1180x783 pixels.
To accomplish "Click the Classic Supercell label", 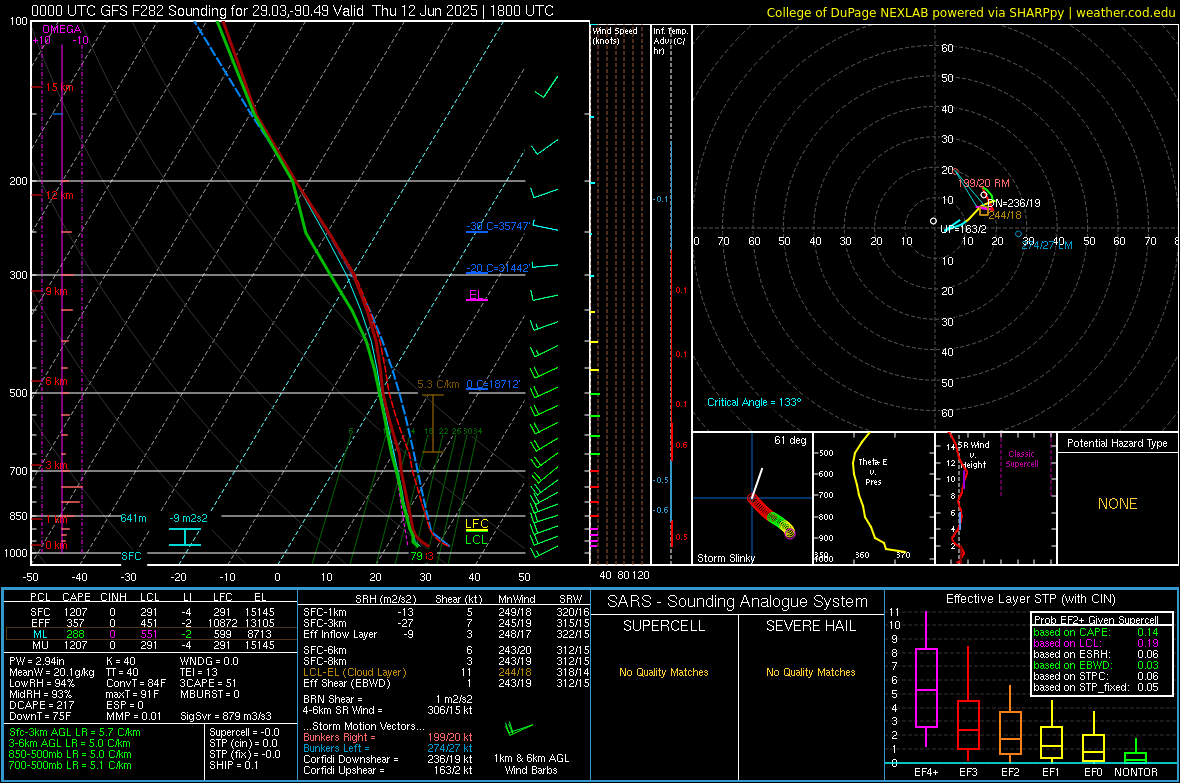I will 1022,459.
